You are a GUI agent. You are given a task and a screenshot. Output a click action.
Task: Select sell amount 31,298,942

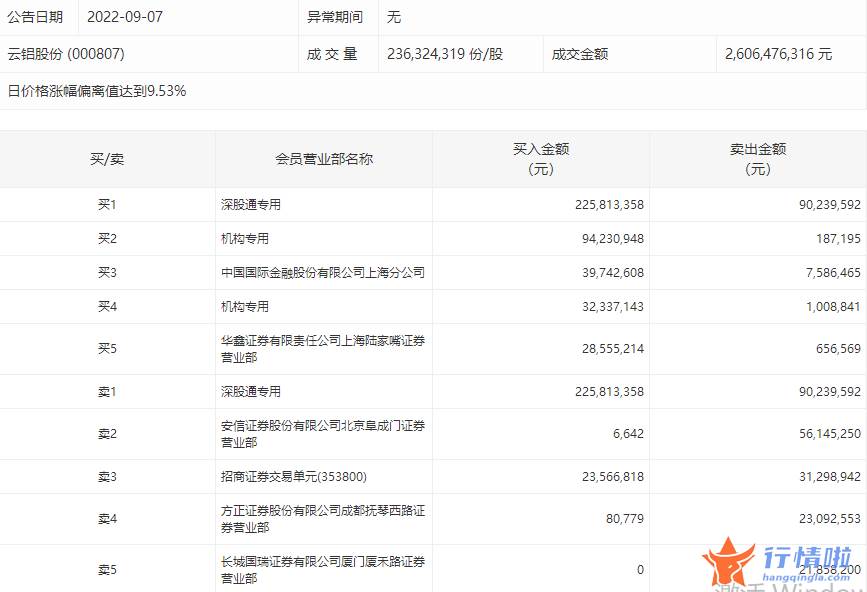coord(830,477)
